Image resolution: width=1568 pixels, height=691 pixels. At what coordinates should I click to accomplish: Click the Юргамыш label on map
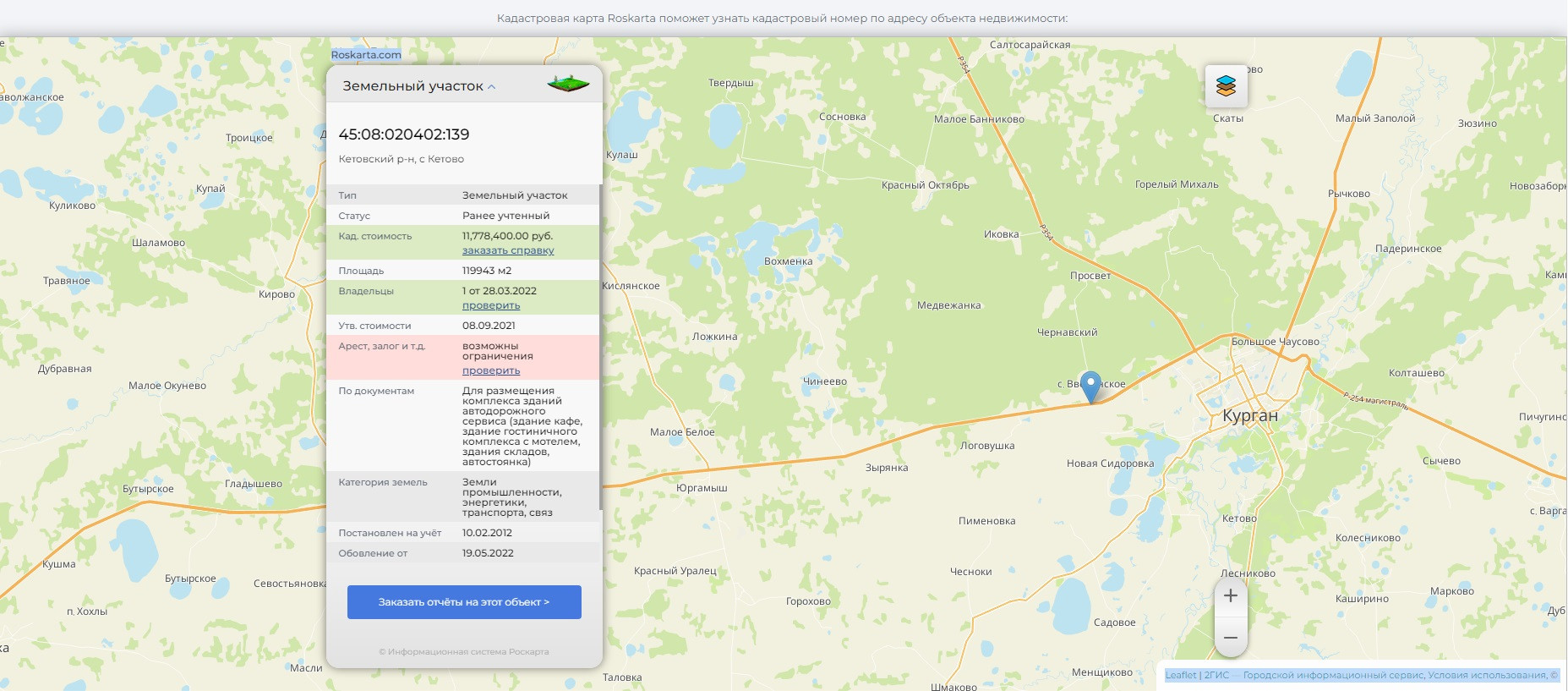click(702, 488)
